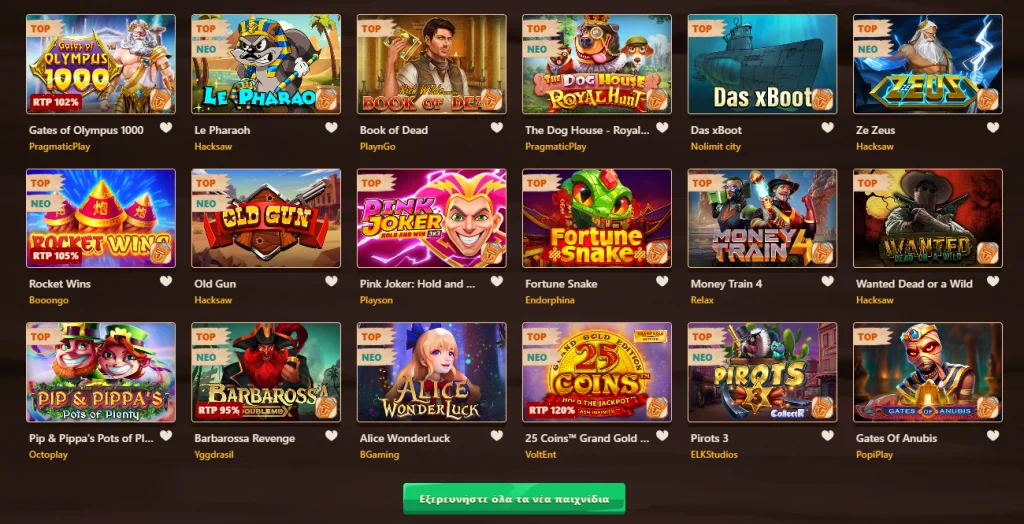Open the Pink Joker game thumbnail
Screen dimensions: 1024x524
(432, 218)
